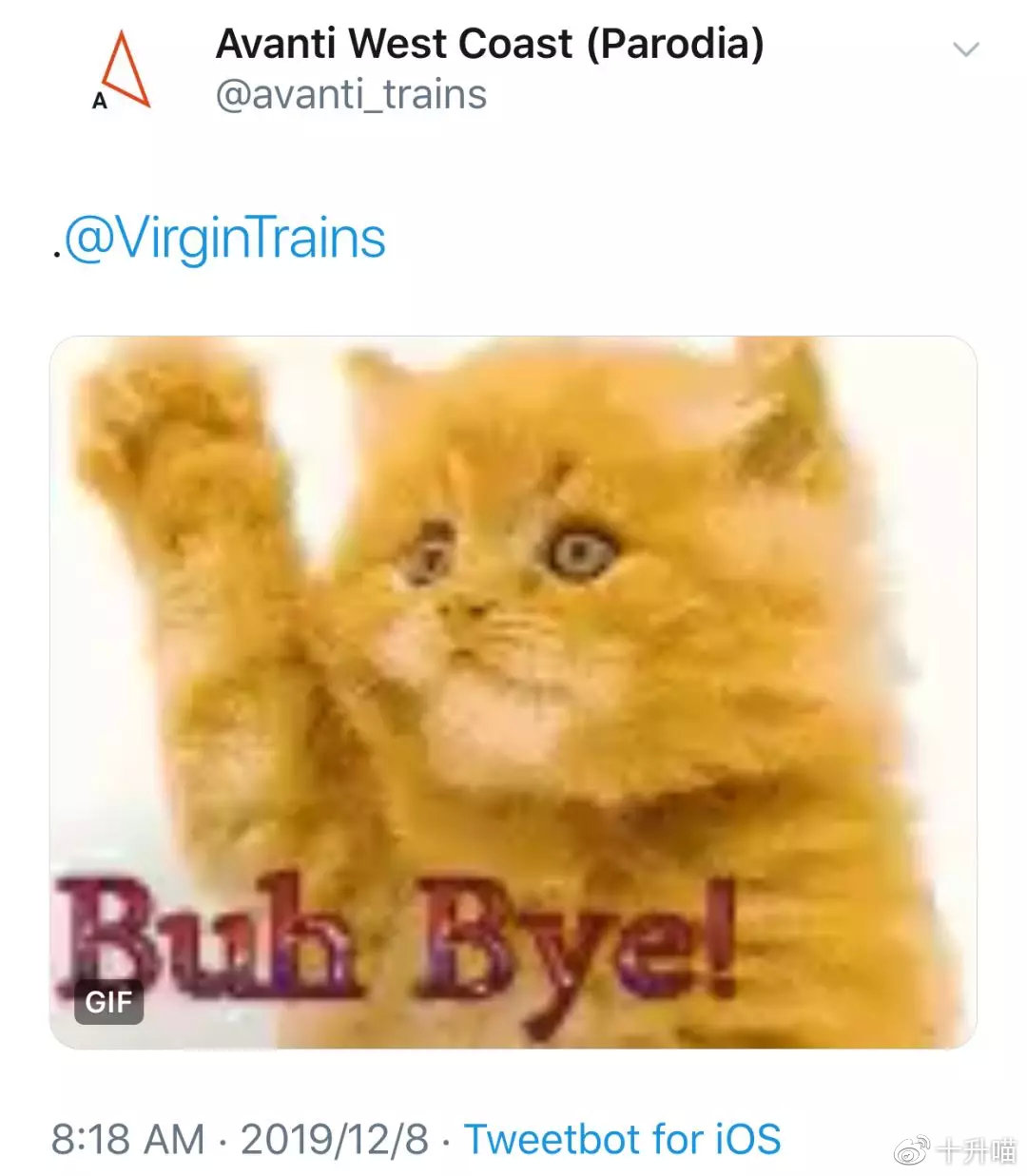Open the @VirginTrains mention
Screen dimensions: 1027x1176
point(225,239)
